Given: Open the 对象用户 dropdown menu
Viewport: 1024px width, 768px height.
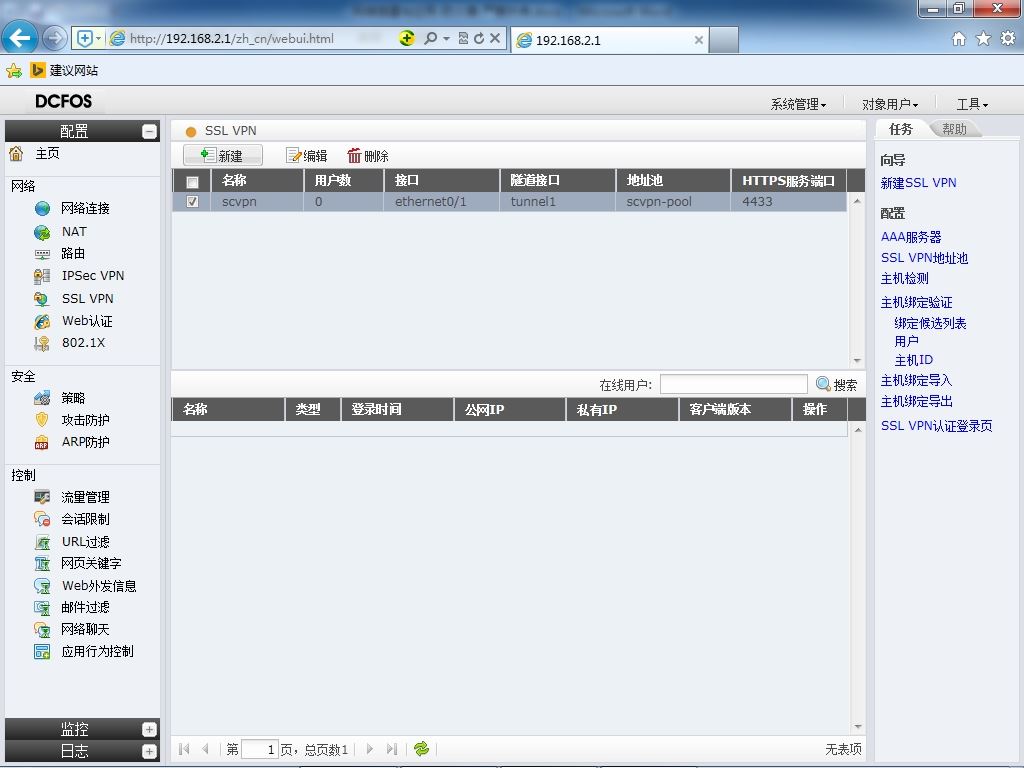Looking at the screenshot, I should coord(889,104).
